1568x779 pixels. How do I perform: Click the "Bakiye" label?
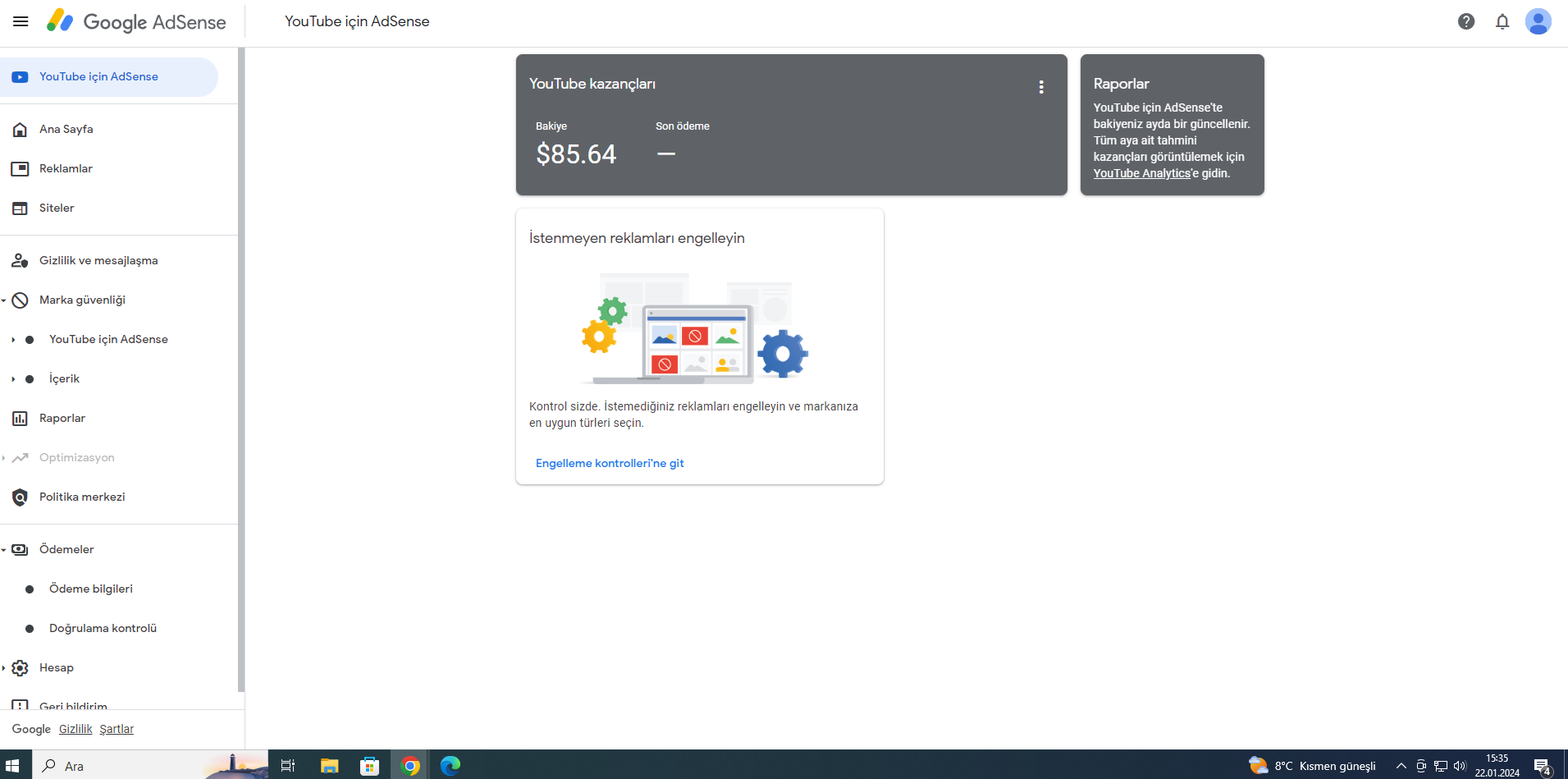pyautogui.click(x=551, y=126)
